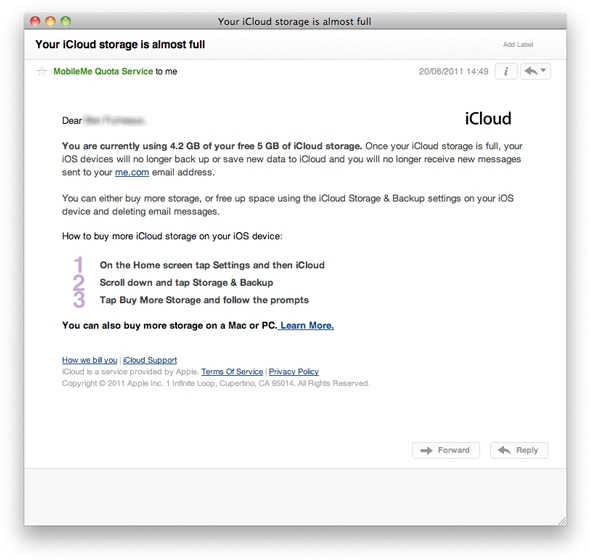Click the window title bar text
Viewport: 590px width, 560px height.
tap(295, 21)
